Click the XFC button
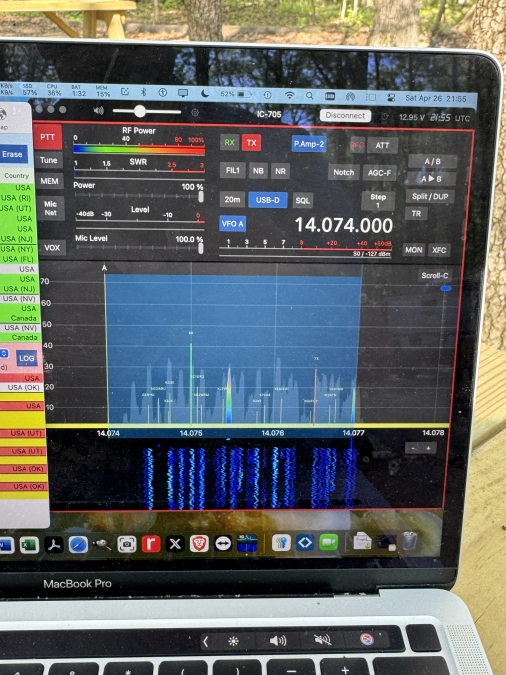The image size is (506, 675). (439, 250)
